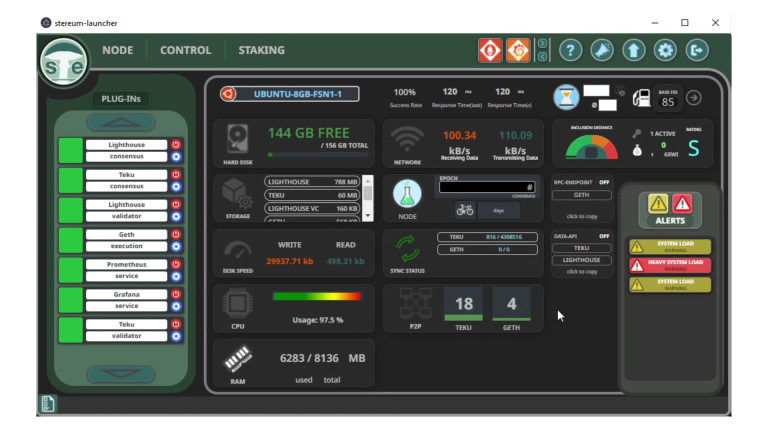The height and width of the screenshot is (432, 768).
Task: Toggle power for Prometheus service
Action: [176, 264]
